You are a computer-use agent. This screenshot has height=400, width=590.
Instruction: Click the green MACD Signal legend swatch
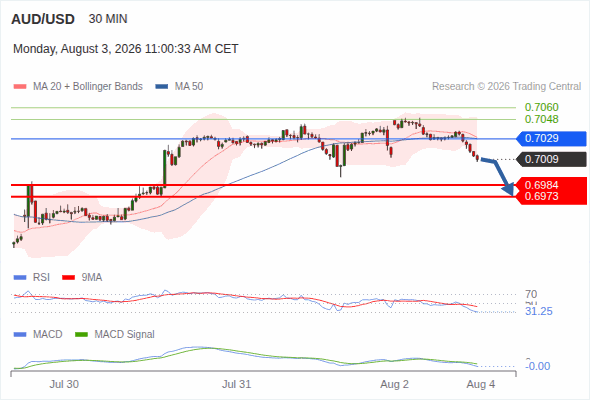pyautogui.click(x=81, y=335)
